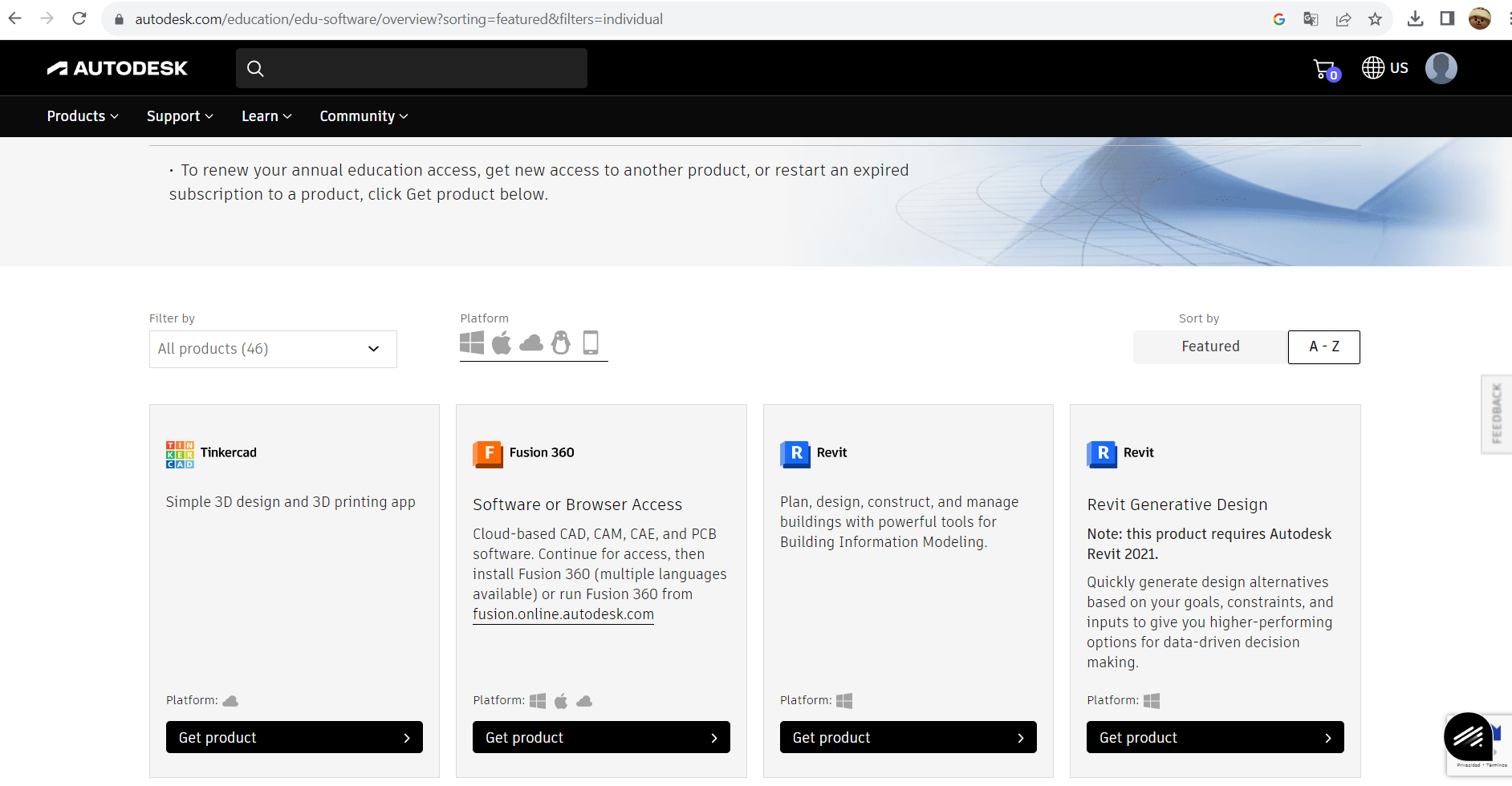This screenshot has height=786, width=1512.
Task: Expand the Learn menu
Action: [x=266, y=116]
